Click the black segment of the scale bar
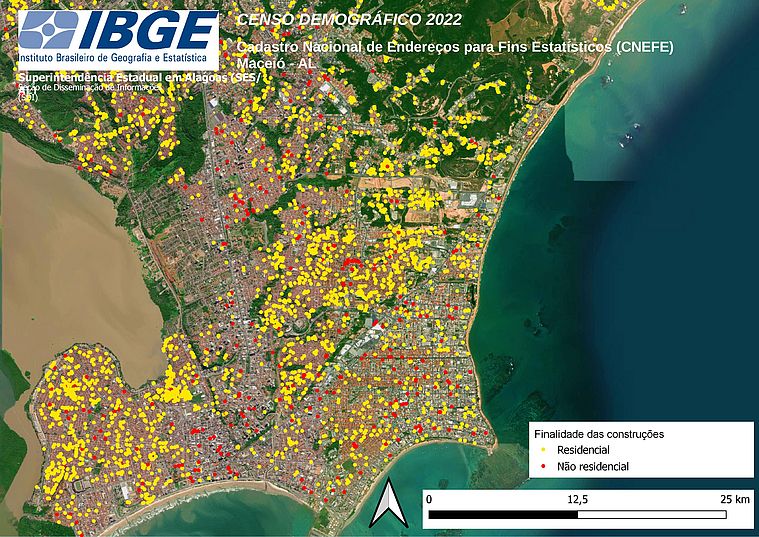Viewport: 759px width, 537px height. 502,515
